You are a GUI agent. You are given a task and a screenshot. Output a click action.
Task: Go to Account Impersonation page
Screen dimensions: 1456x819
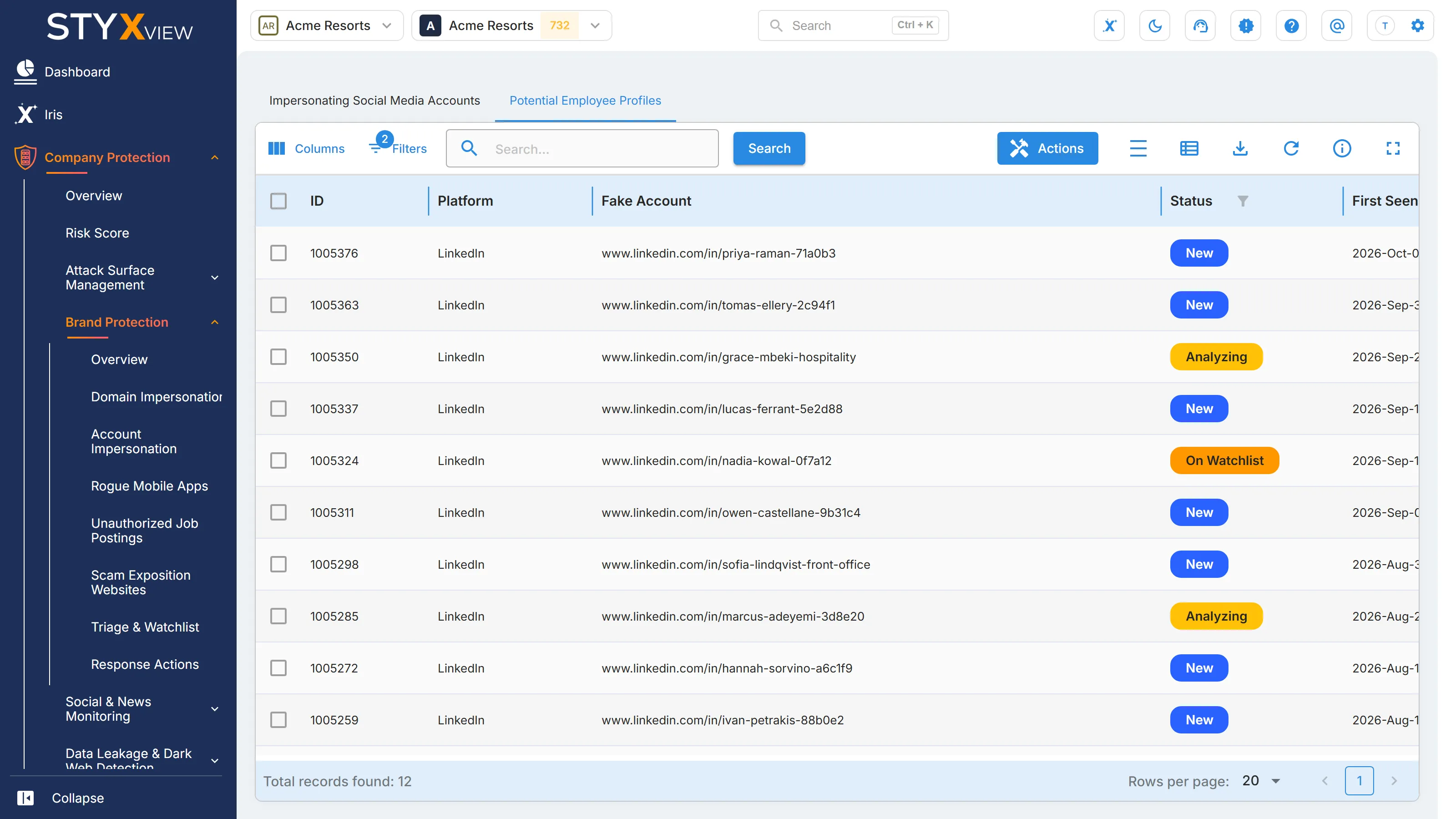point(134,441)
